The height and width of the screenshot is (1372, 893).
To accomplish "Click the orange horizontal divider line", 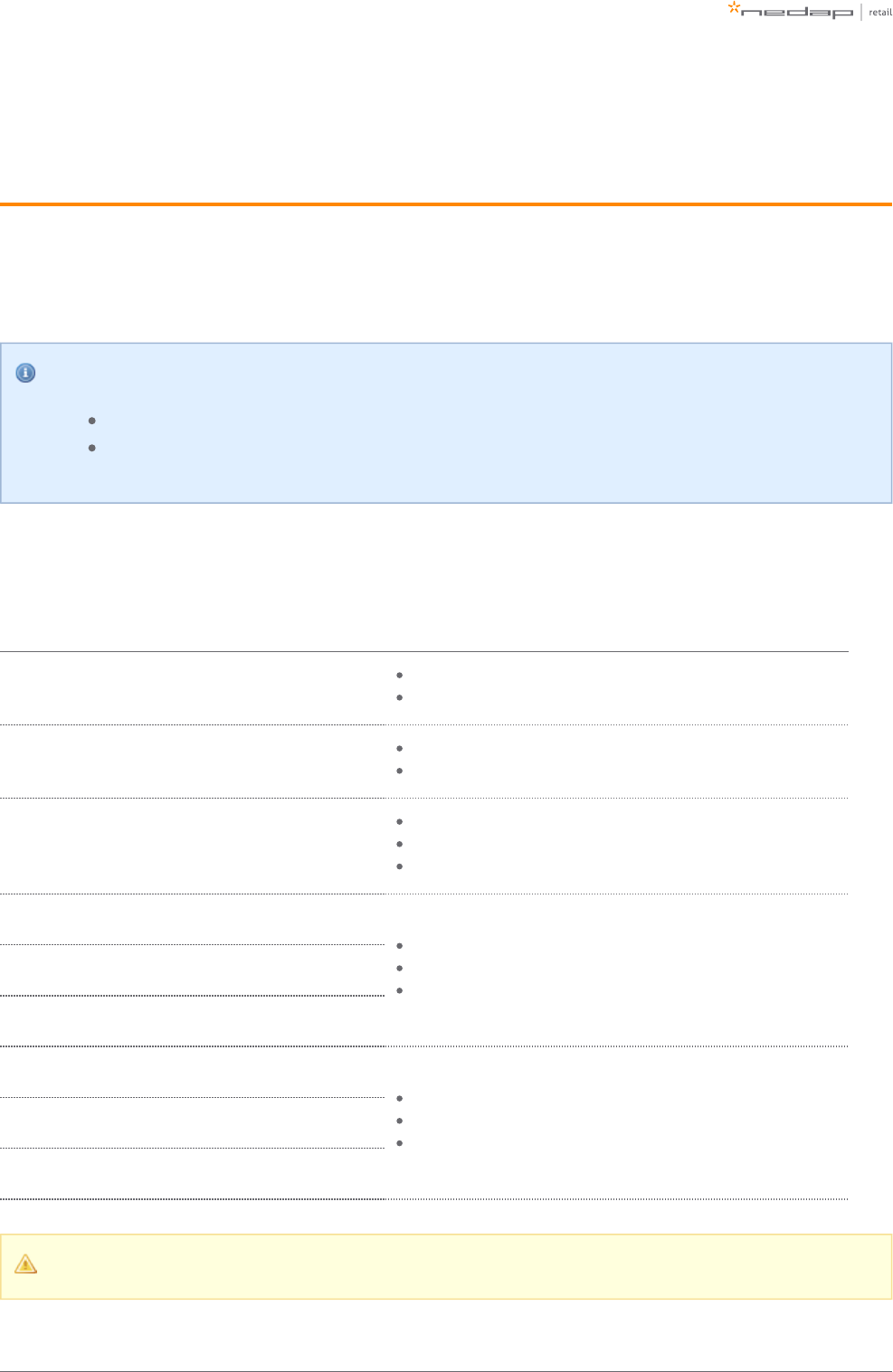I will 446,204.
